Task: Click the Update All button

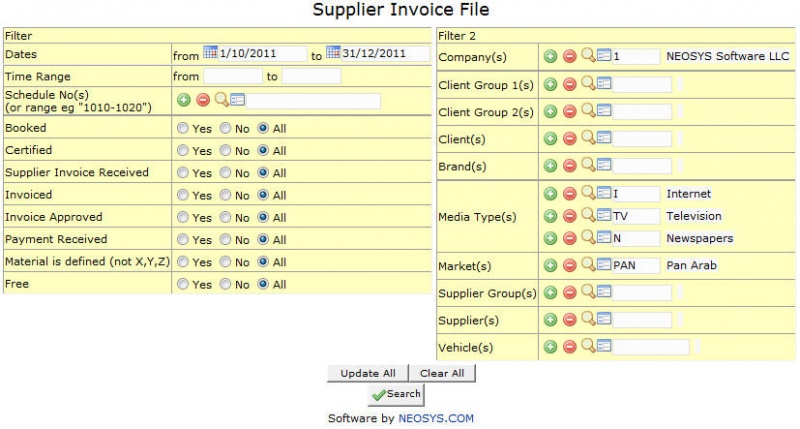Action: pyautogui.click(x=368, y=373)
